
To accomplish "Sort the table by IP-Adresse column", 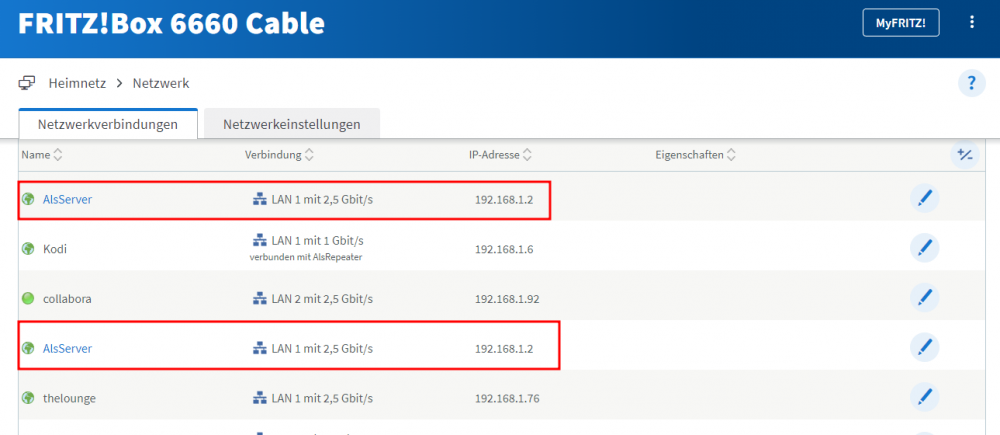I will [501, 155].
